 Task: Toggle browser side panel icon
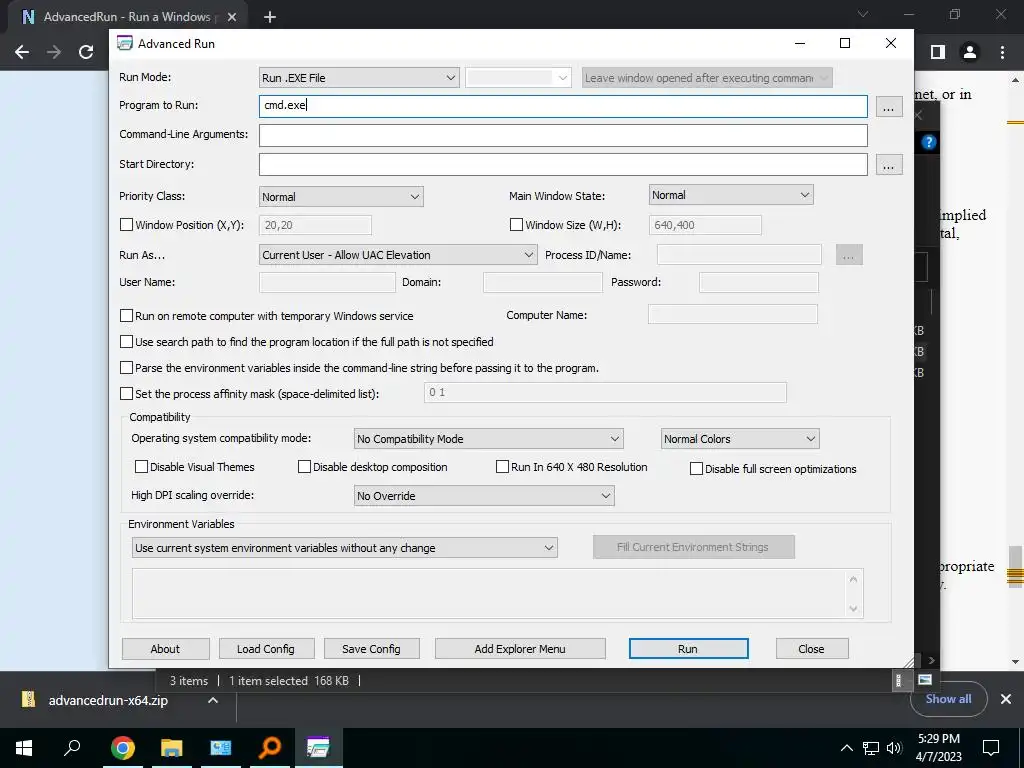pos(938,52)
